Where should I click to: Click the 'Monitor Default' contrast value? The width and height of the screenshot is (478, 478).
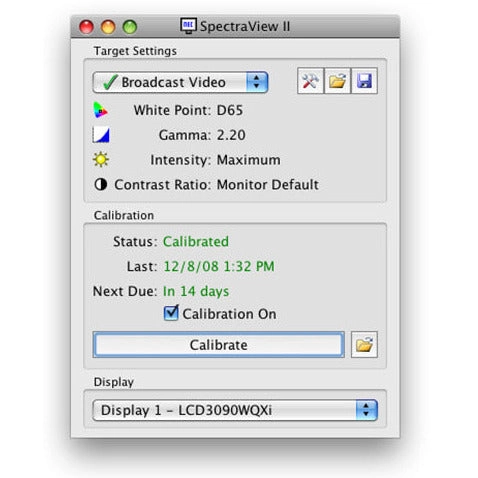coord(268,185)
